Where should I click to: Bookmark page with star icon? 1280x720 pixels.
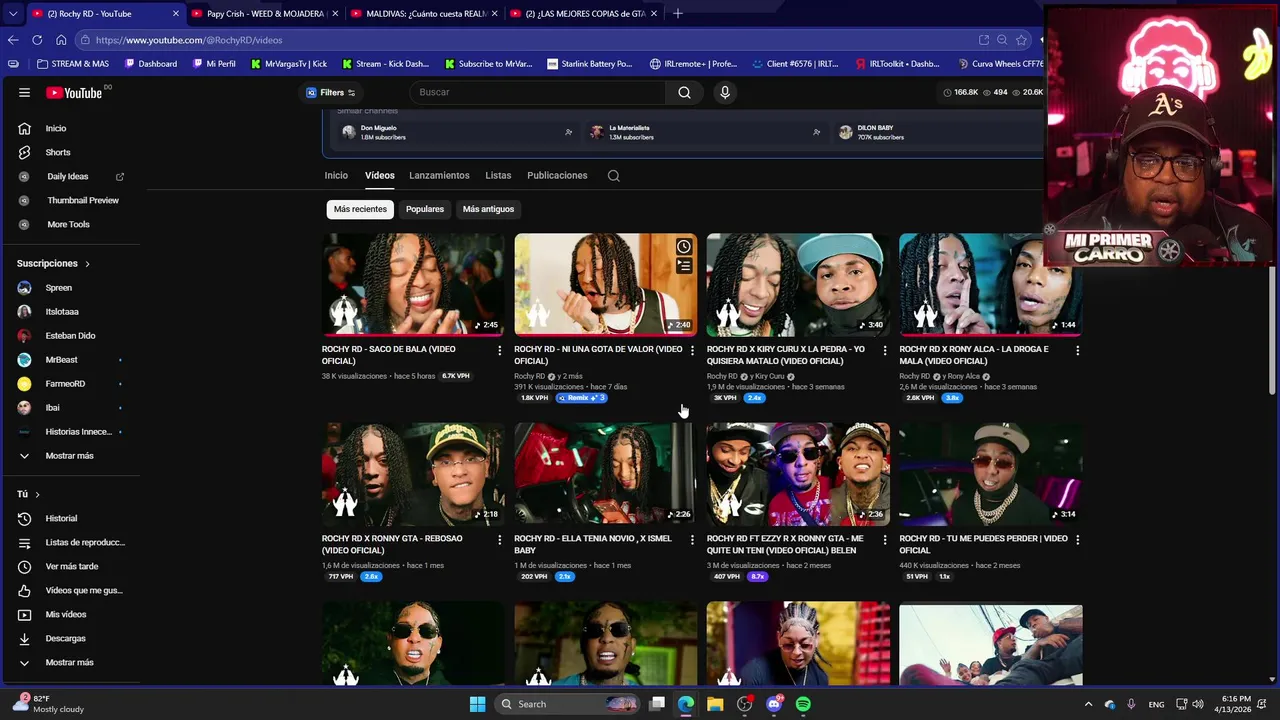coord(1021,40)
